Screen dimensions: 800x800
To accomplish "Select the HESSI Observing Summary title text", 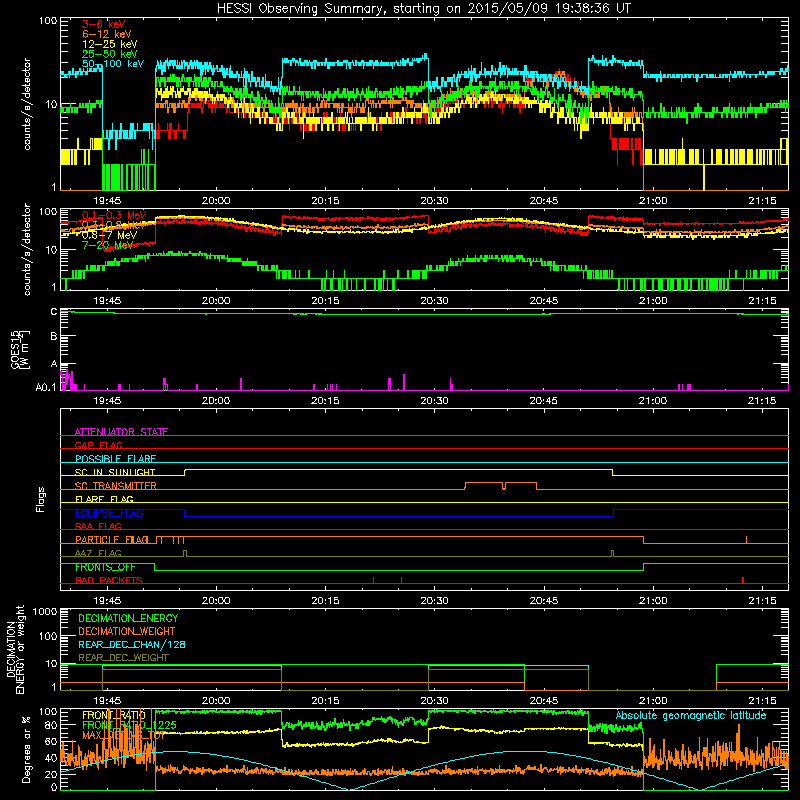I will click(423, 8).
